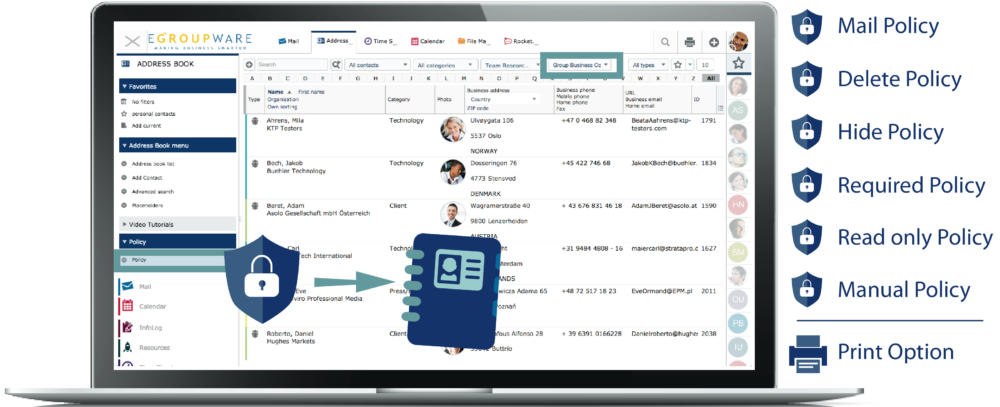Click the contact search input field
Screen dimensions: 1000x407
(x=292, y=64)
